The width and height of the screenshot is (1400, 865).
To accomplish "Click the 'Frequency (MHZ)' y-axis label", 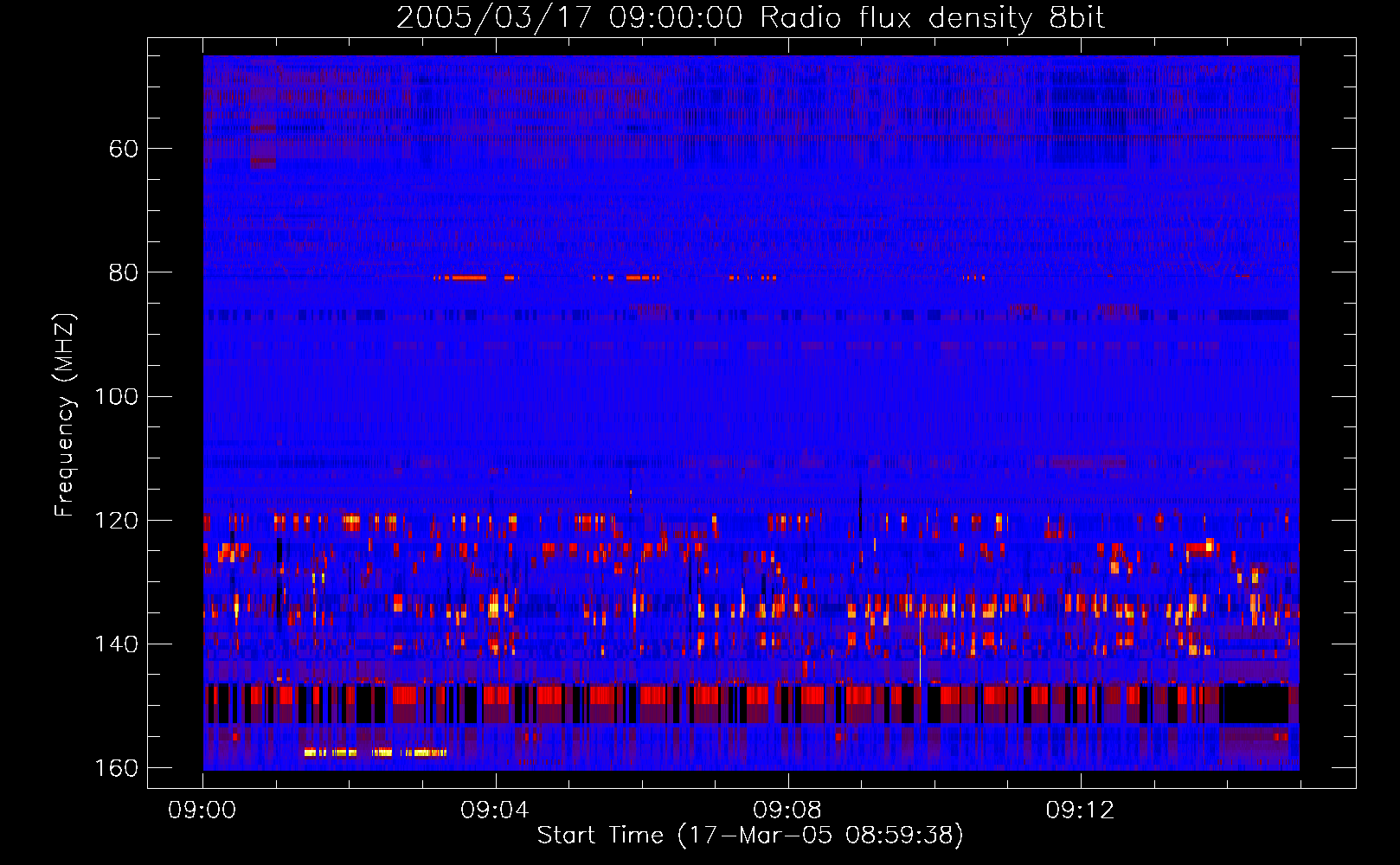I will click(x=65, y=414).
